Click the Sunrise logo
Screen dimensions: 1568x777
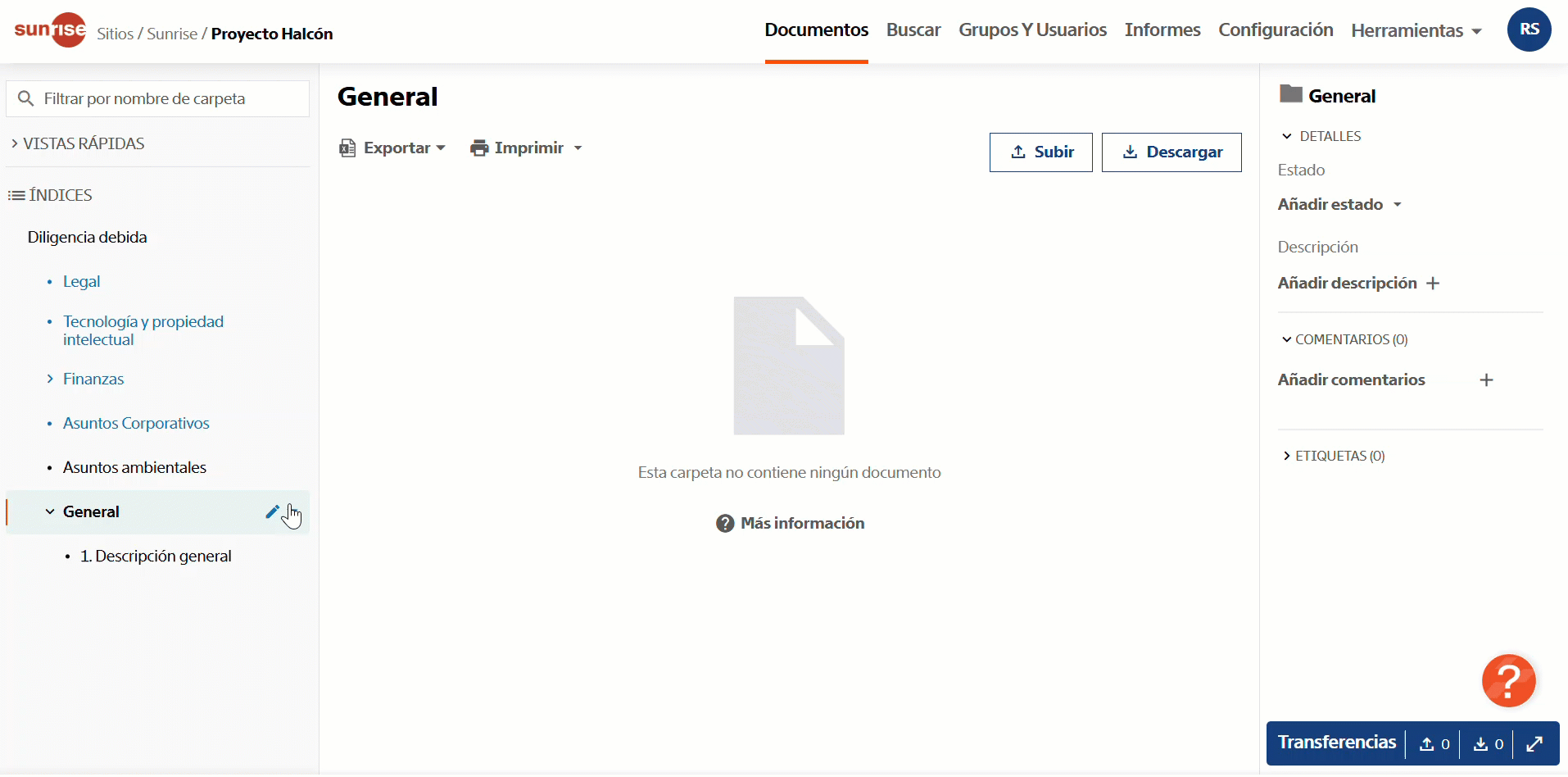pyautogui.click(x=50, y=30)
